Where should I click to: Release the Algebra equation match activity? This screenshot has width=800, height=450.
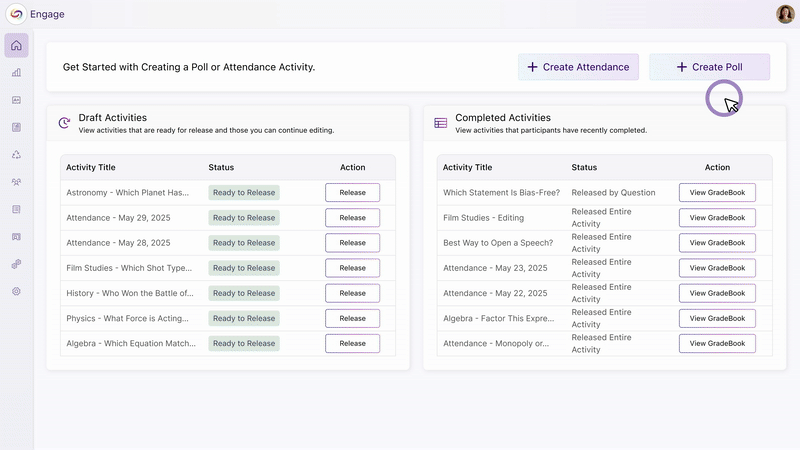(x=352, y=343)
